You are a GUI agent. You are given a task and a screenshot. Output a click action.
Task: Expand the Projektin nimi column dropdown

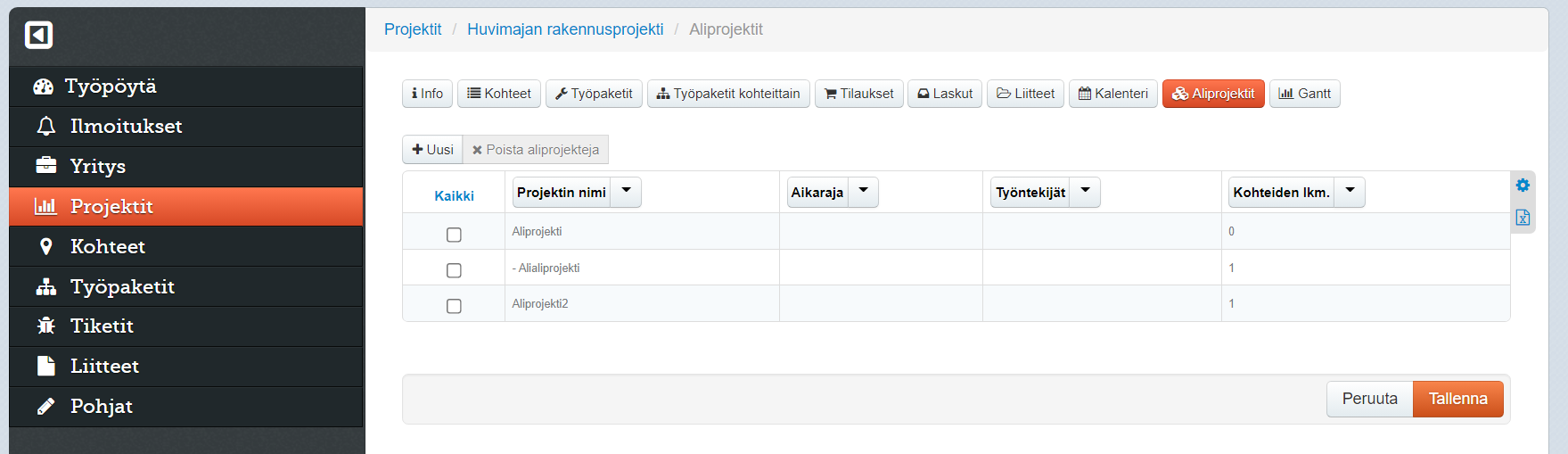coord(626,192)
